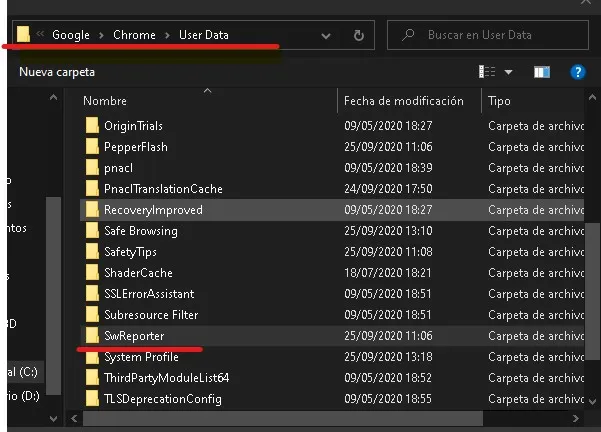The height and width of the screenshot is (432, 601).
Task: Open the help question mark icon
Action: coord(577,72)
